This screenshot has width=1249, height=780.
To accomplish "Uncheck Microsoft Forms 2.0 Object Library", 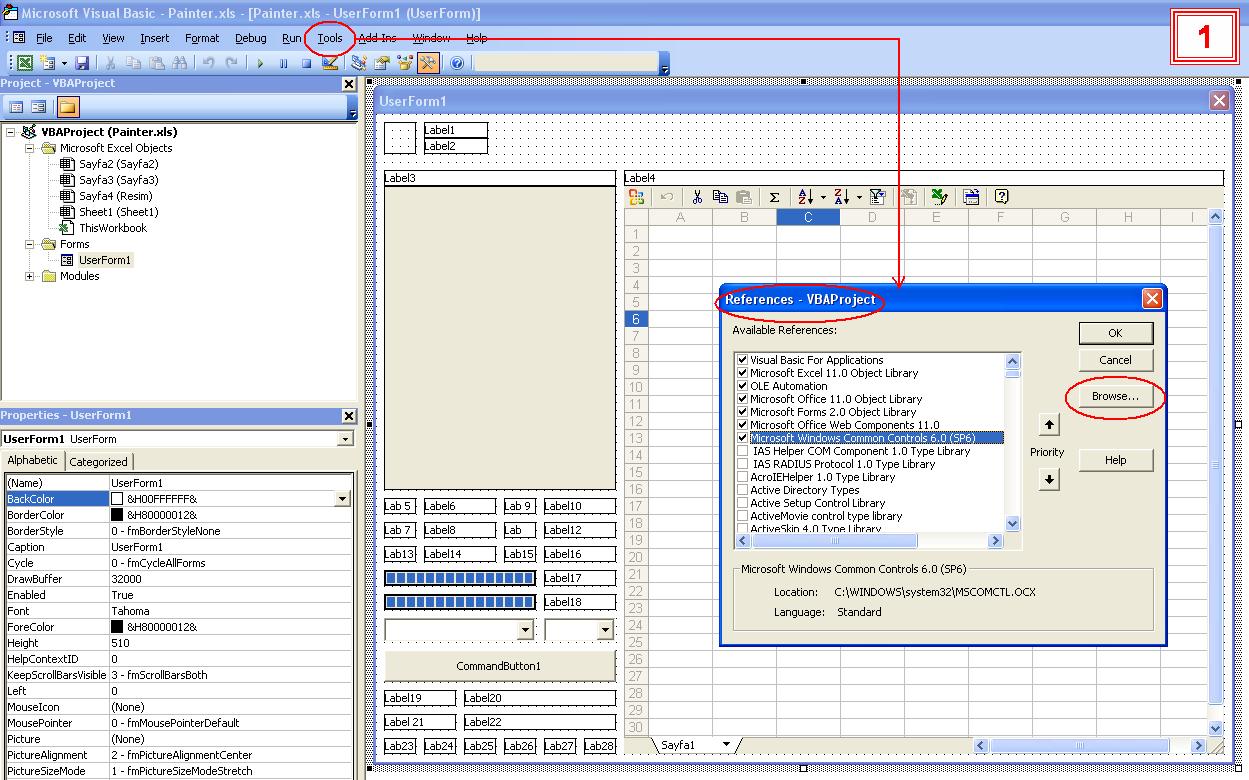I will (742, 411).
